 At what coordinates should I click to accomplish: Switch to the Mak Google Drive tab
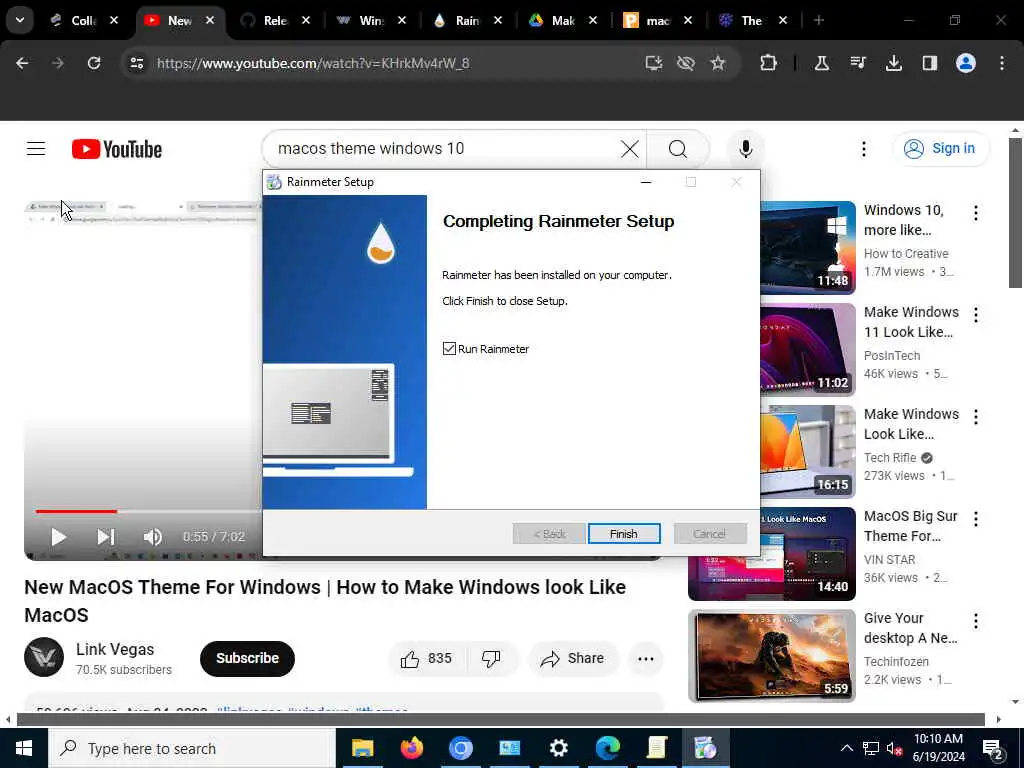(x=562, y=20)
